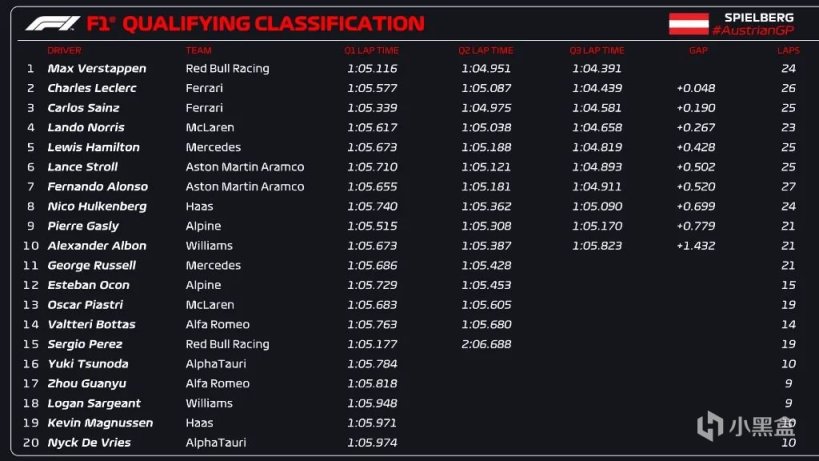
Task: Click the Qualifying Classification title
Action: (x=256, y=23)
